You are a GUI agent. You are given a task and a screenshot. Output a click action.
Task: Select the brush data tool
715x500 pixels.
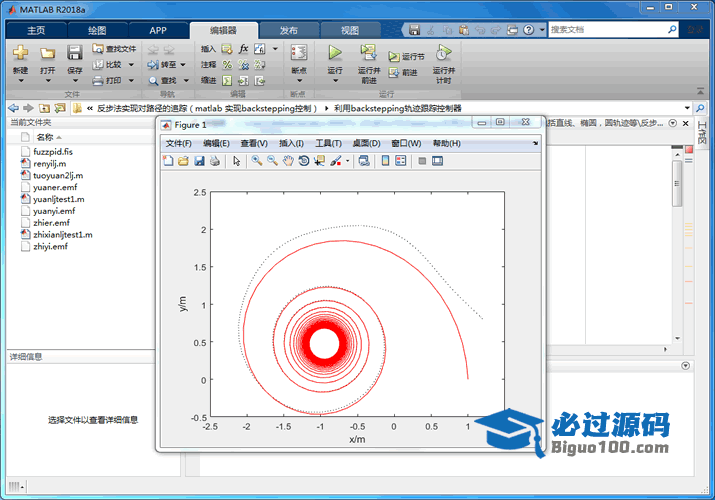336,161
